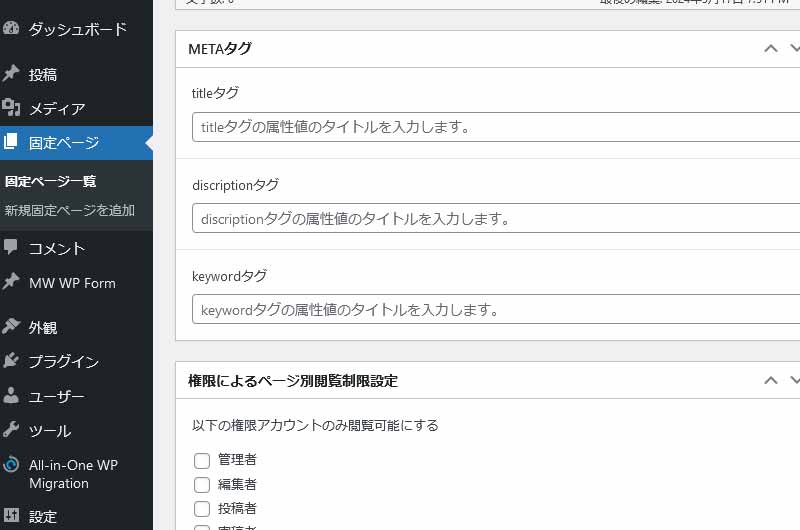
Task: Check the 編集者 checkbox
Action: (202, 485)
